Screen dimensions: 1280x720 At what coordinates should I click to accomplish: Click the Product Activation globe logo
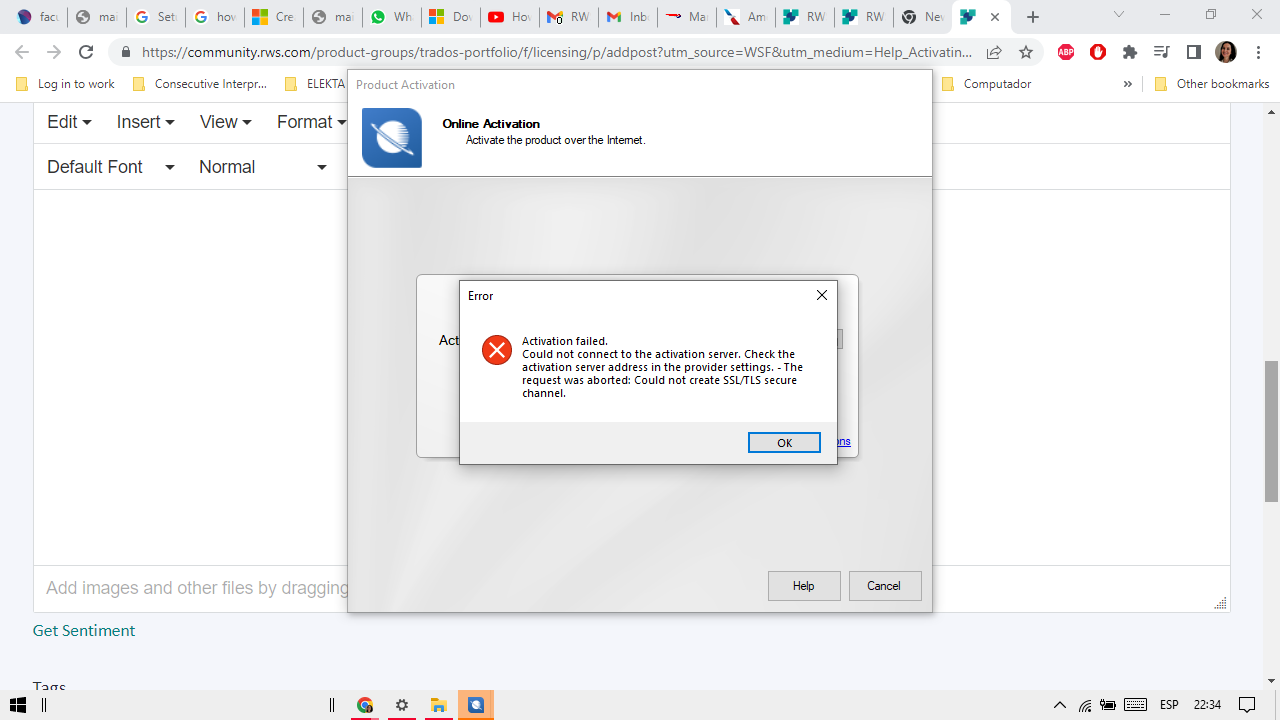391,138
